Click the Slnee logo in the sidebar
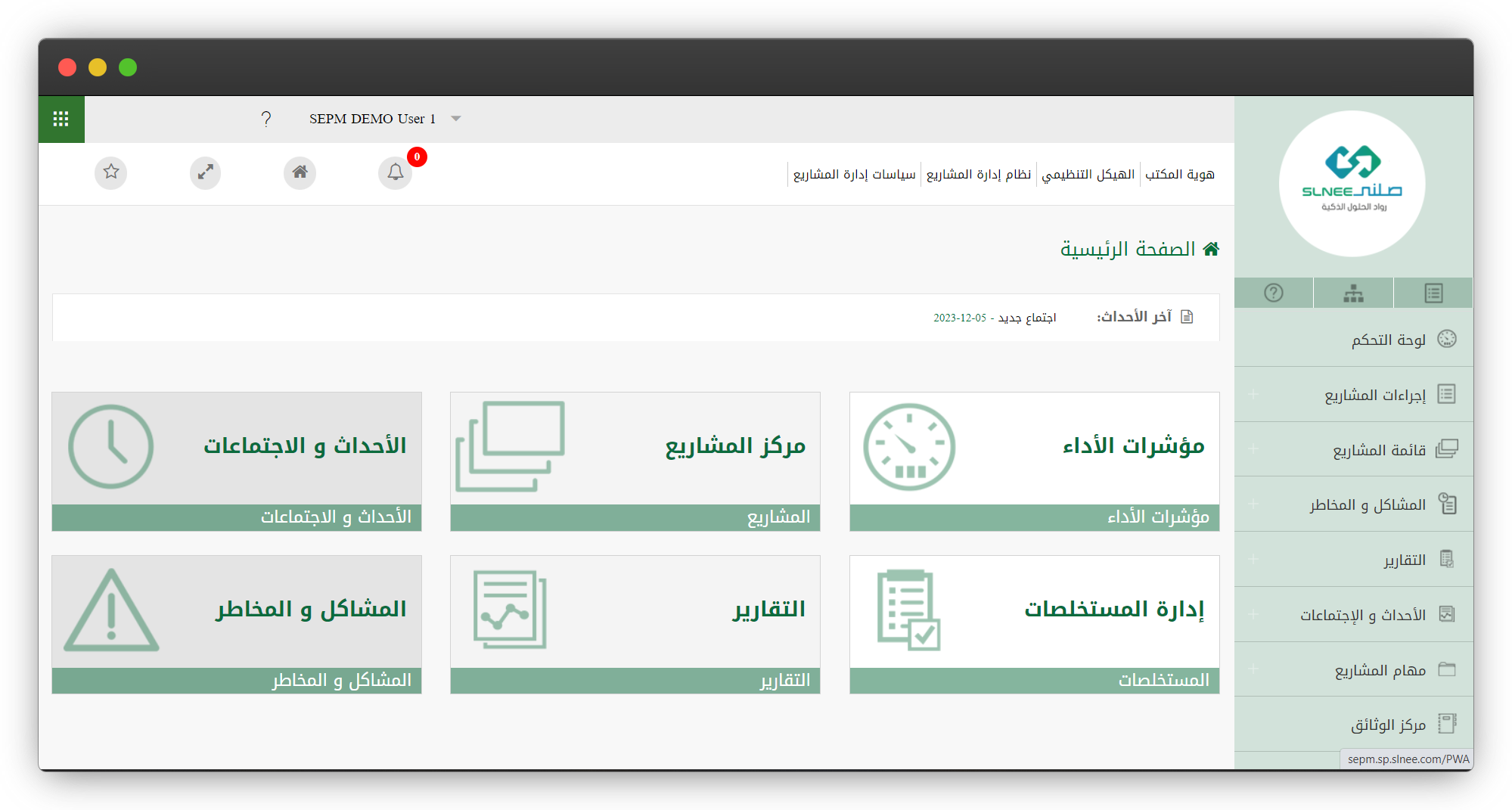The height and width of the screenshot is (810, 1512). coord(1352,184)
